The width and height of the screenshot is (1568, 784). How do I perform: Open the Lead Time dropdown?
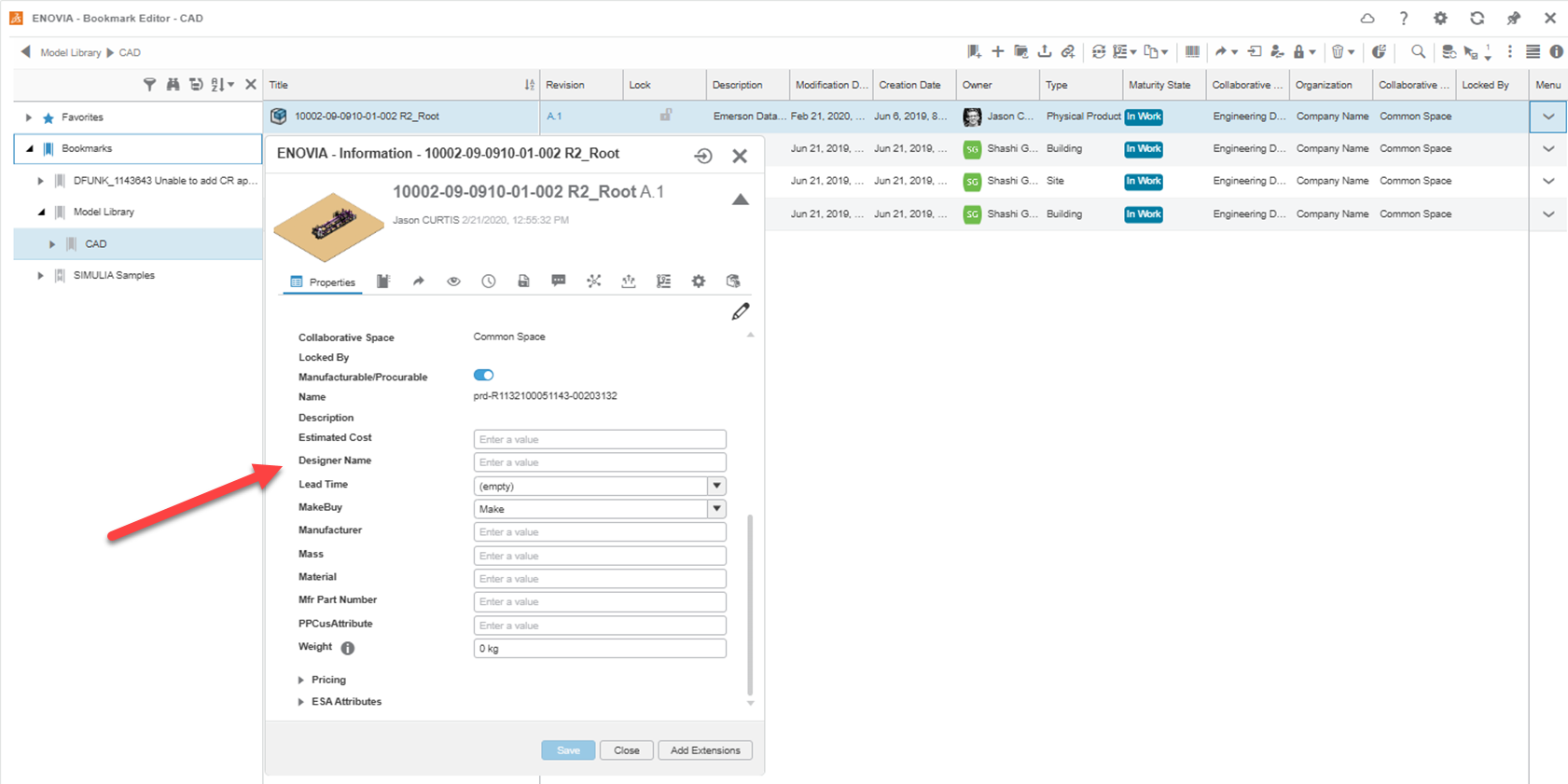pyautogui.click(x=716, y=486)
